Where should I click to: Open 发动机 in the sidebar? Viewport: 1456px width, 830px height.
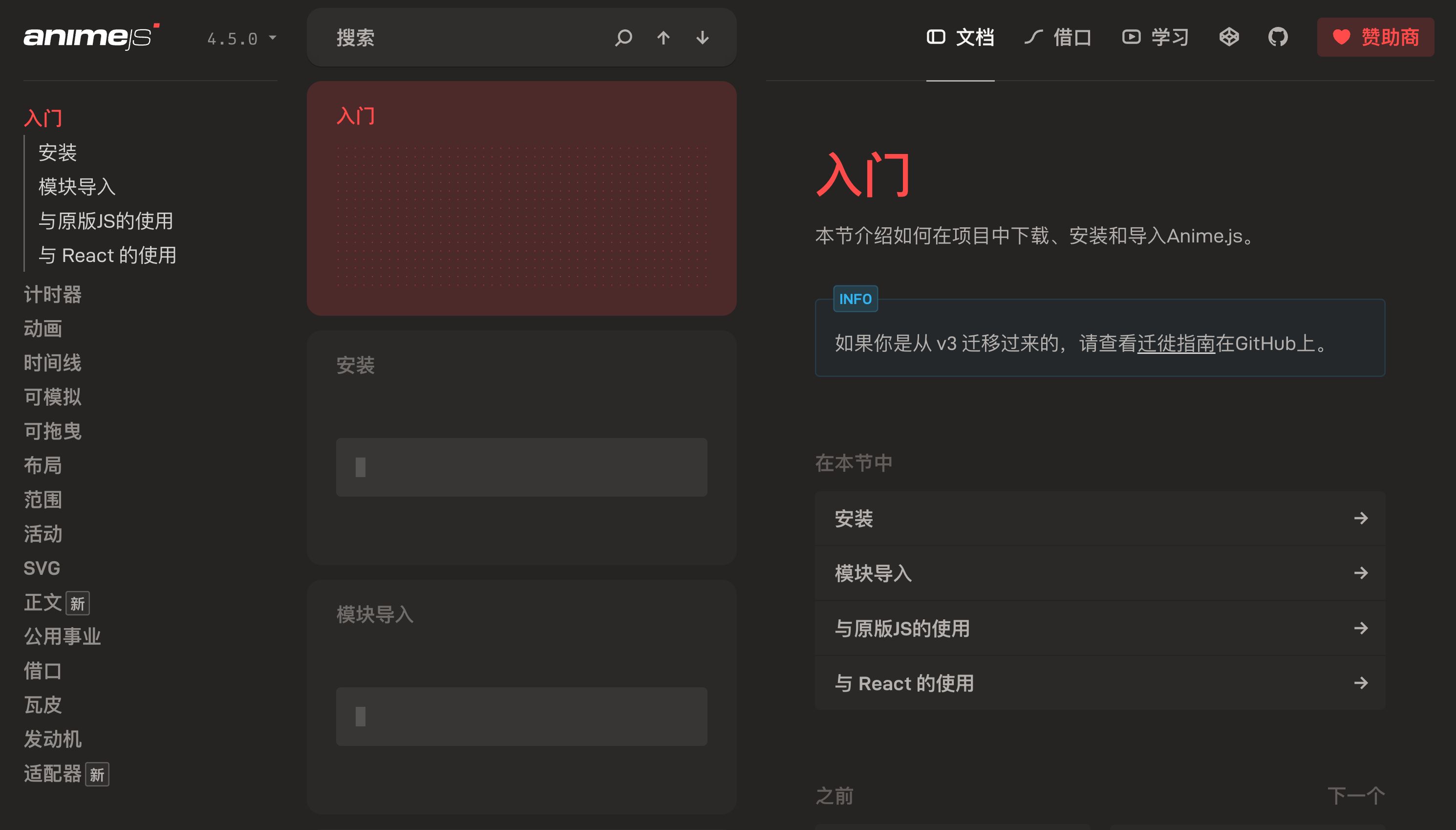[x=52, y=740]
